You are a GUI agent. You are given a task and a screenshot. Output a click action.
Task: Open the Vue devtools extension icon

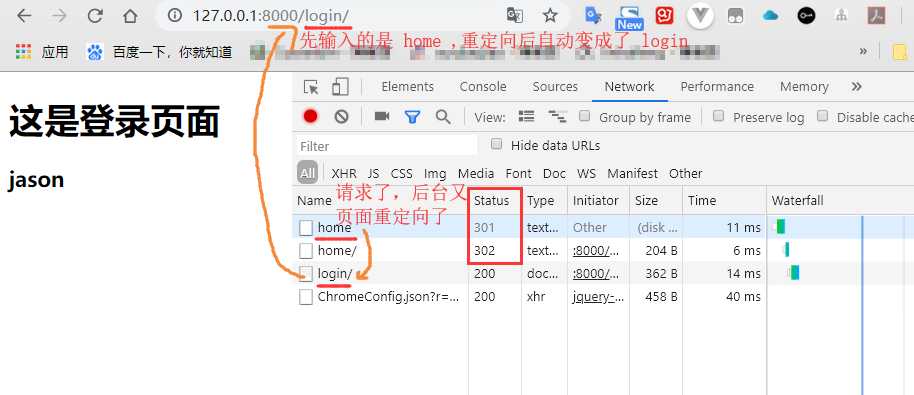(x=700, y=16)
